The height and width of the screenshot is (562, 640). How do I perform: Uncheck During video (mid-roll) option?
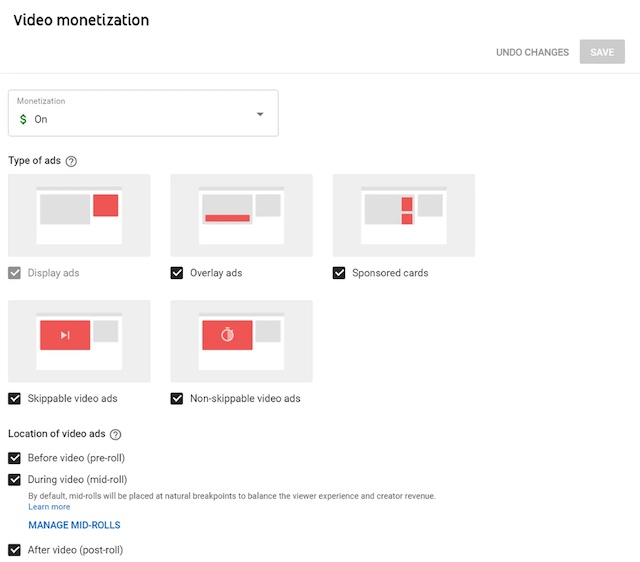coord(14,480)
